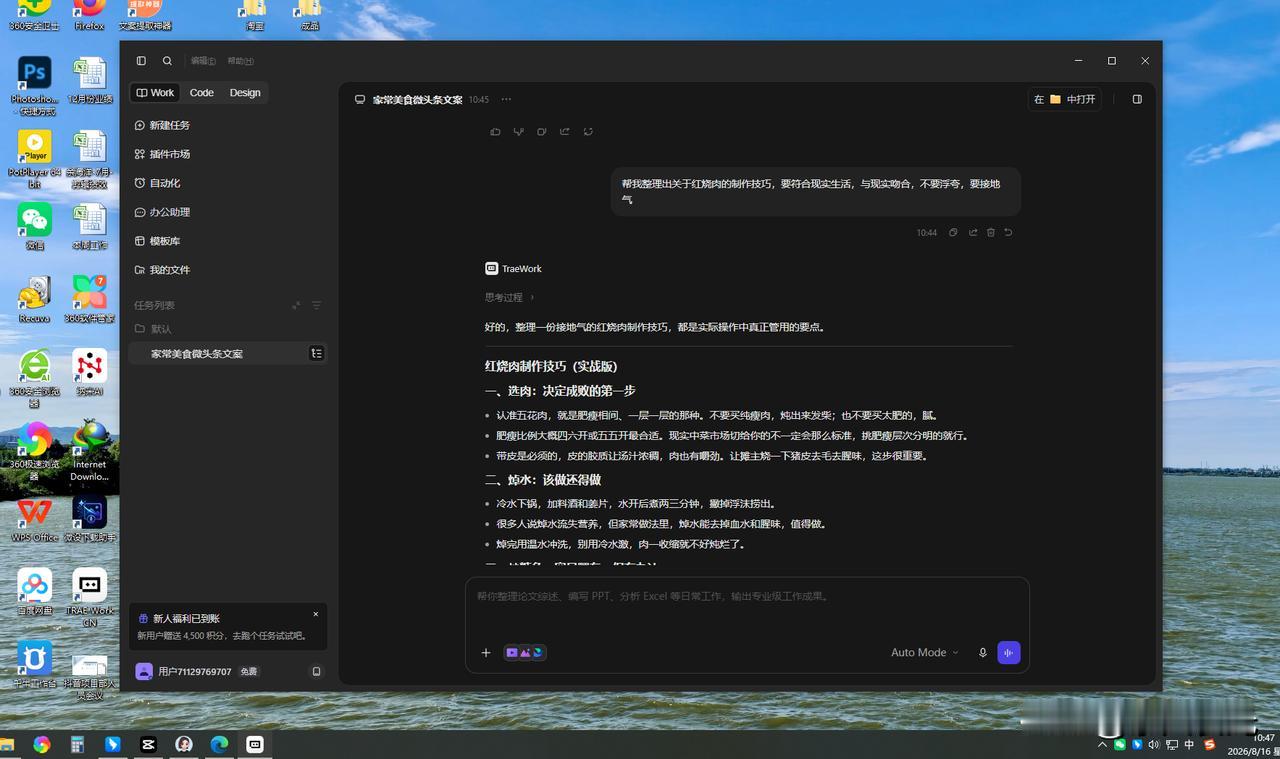Share the user message sent at 10:44
The image size is (1280, 759).
click(972, 232)
